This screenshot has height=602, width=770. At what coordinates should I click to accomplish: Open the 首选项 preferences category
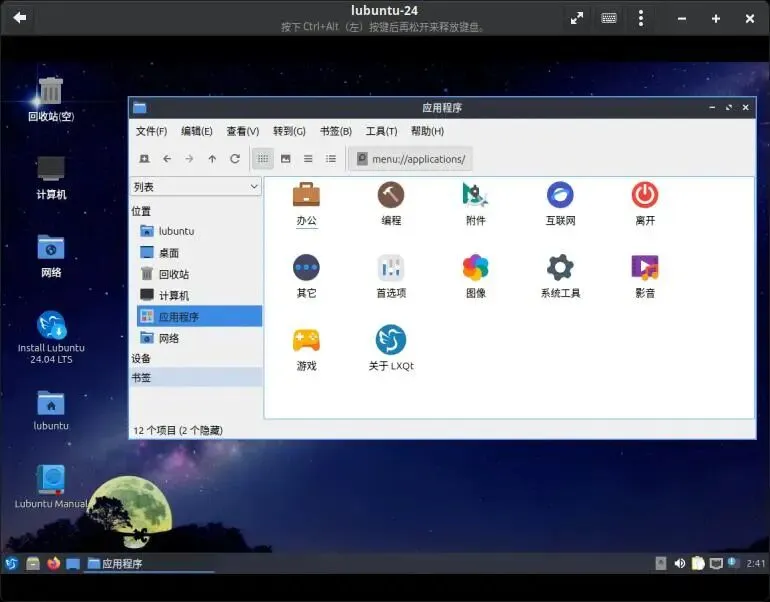(391, 276)
